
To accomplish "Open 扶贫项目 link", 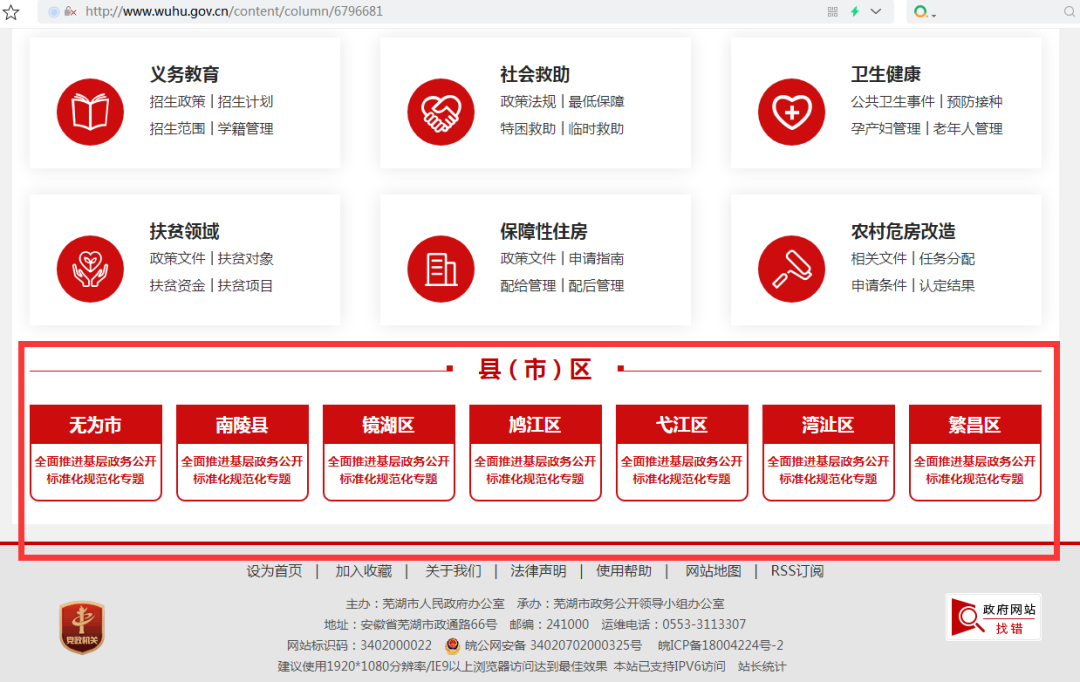I will tap(245, 286).
